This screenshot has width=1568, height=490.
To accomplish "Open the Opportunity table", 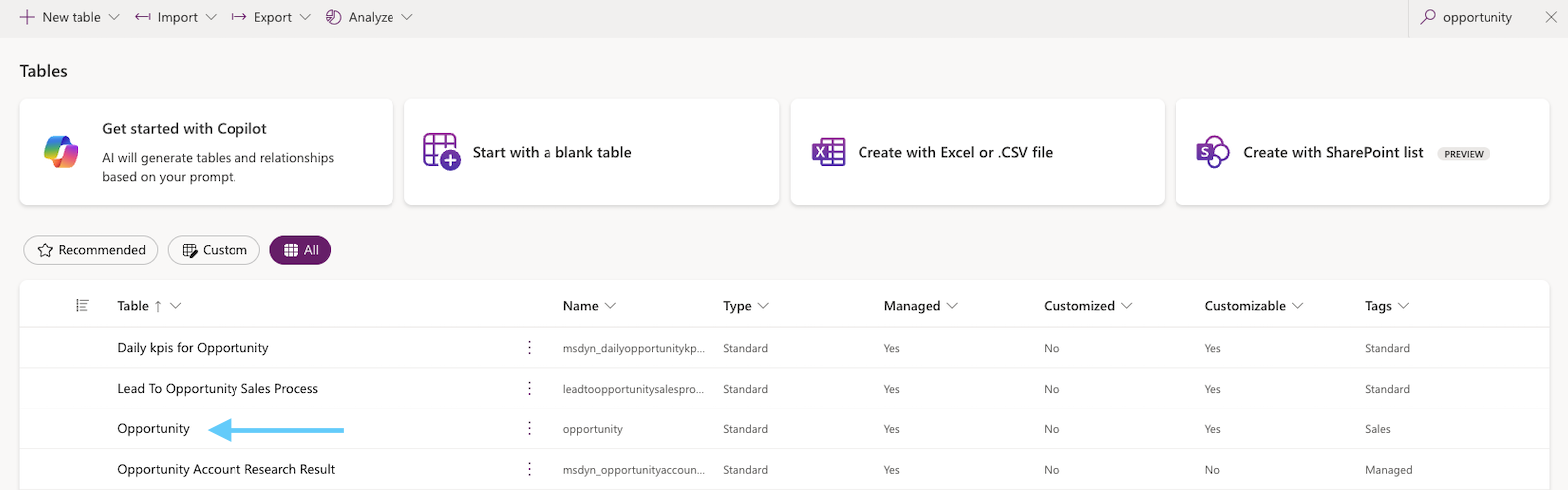I will tap(153, 429).
